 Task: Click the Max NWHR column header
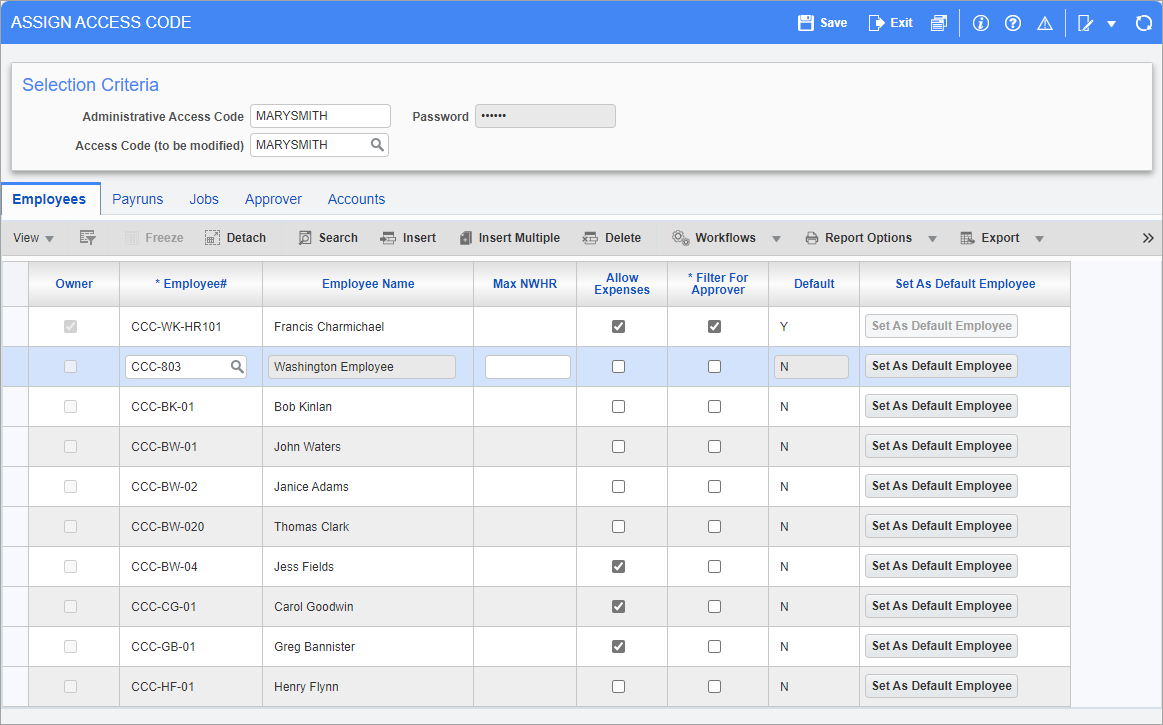(524, 283)
